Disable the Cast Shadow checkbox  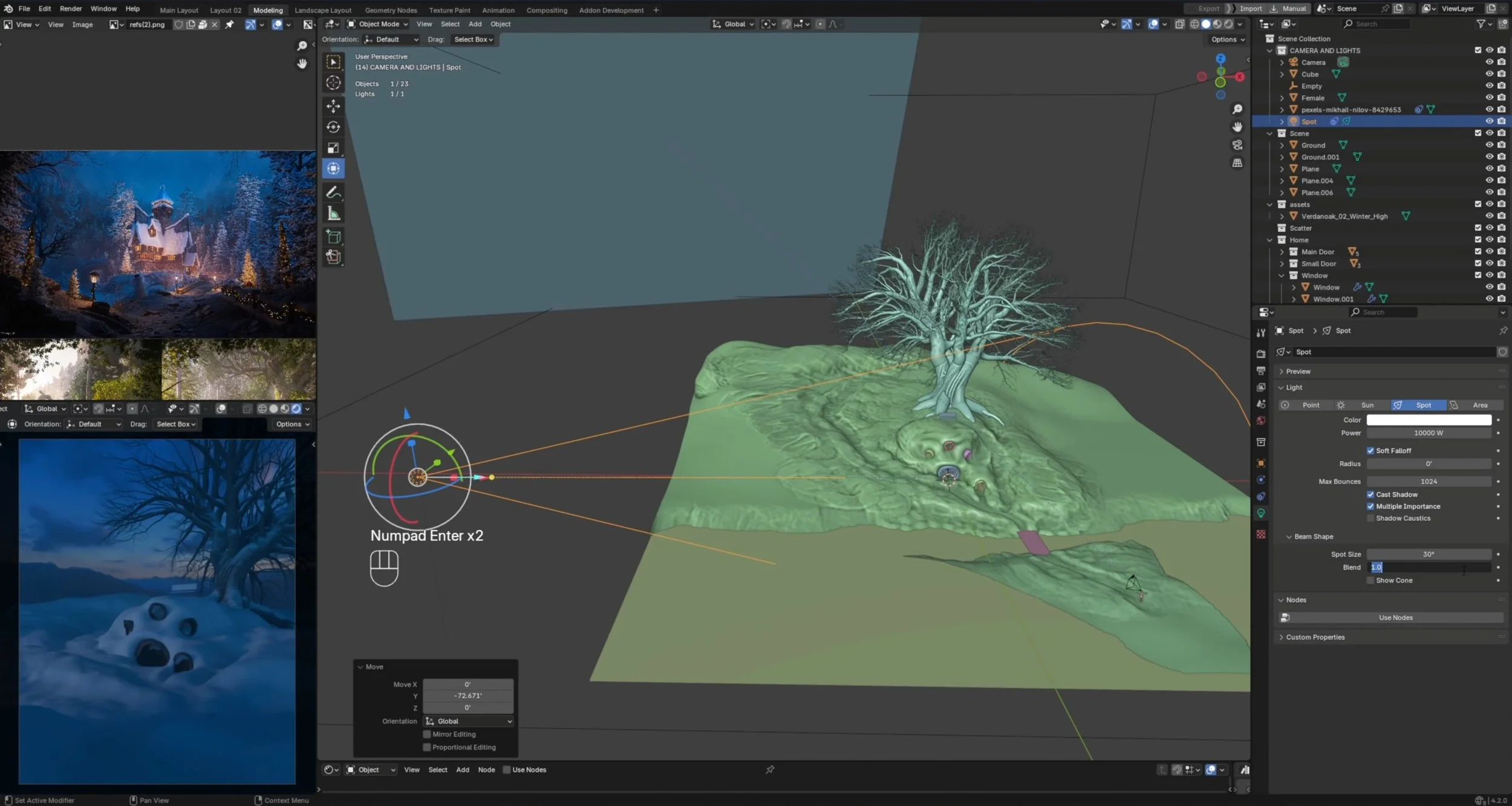point(1371,494)
